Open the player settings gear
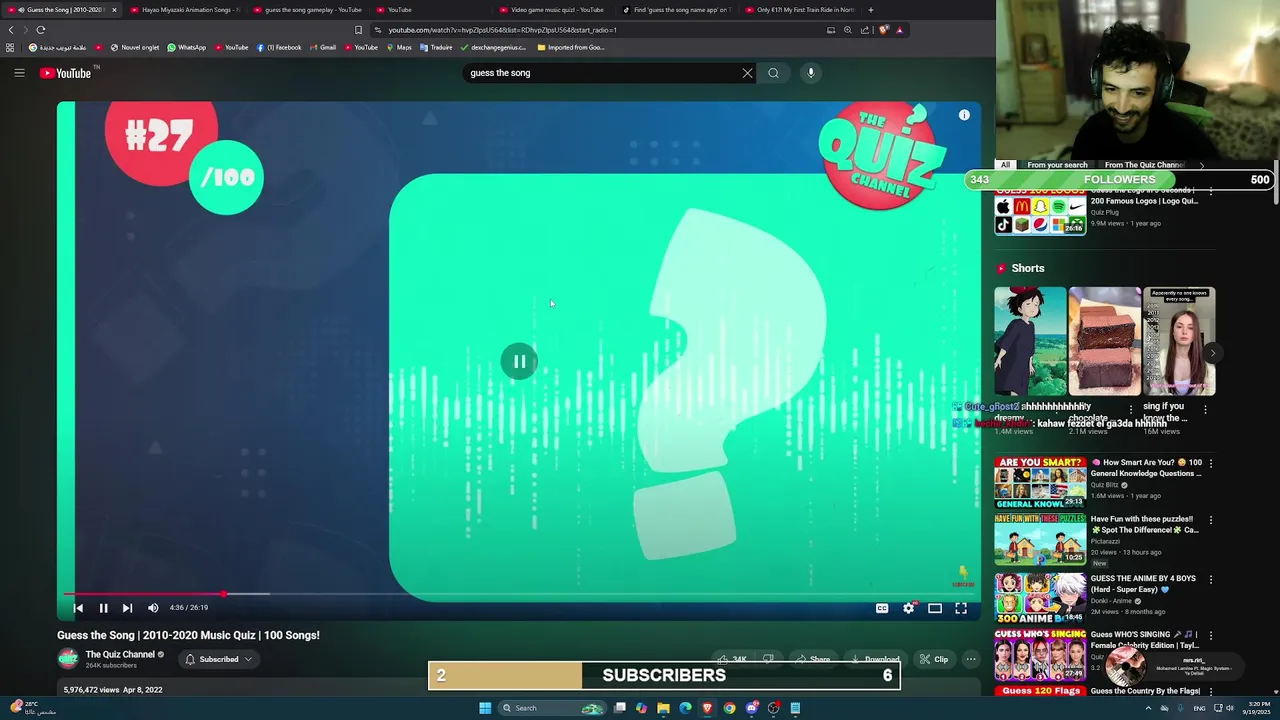 [x=908, y=608]
